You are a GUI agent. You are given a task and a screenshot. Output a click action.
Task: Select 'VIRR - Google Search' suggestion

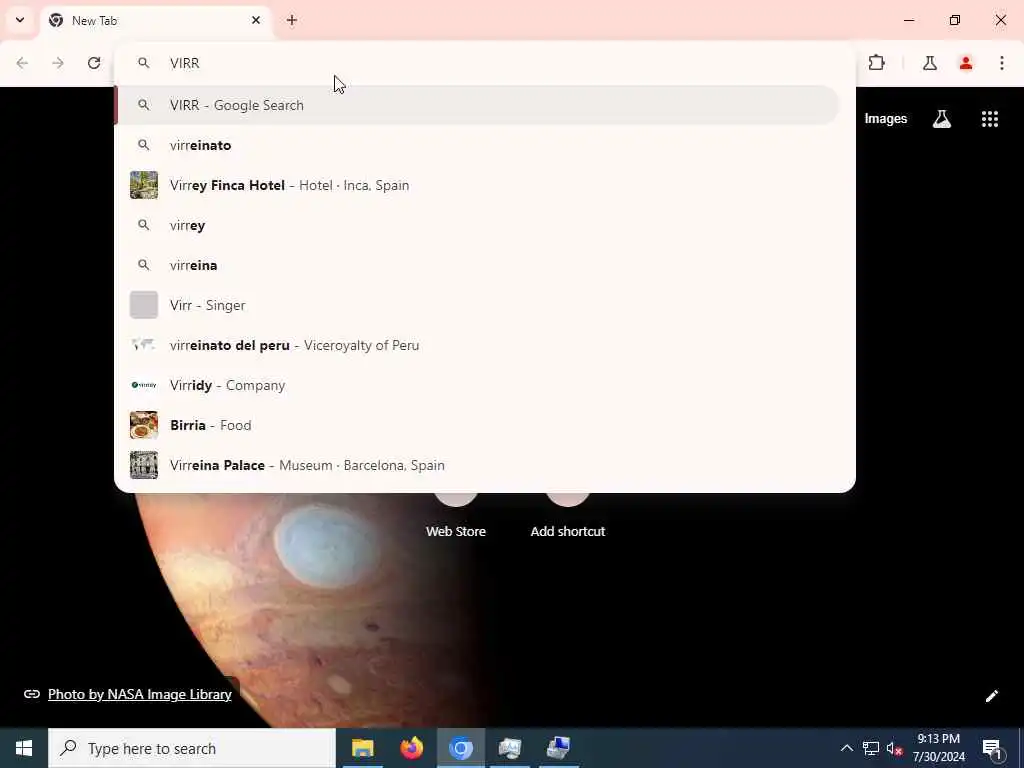tap(477, 105)
